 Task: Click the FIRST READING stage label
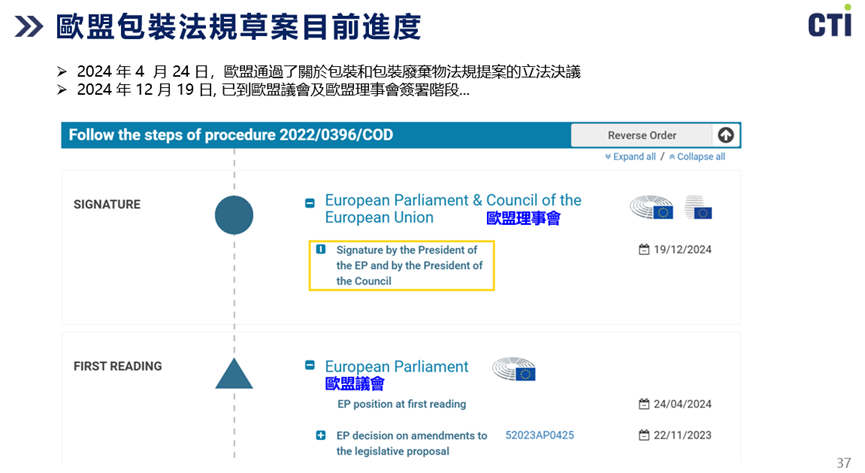118,366
